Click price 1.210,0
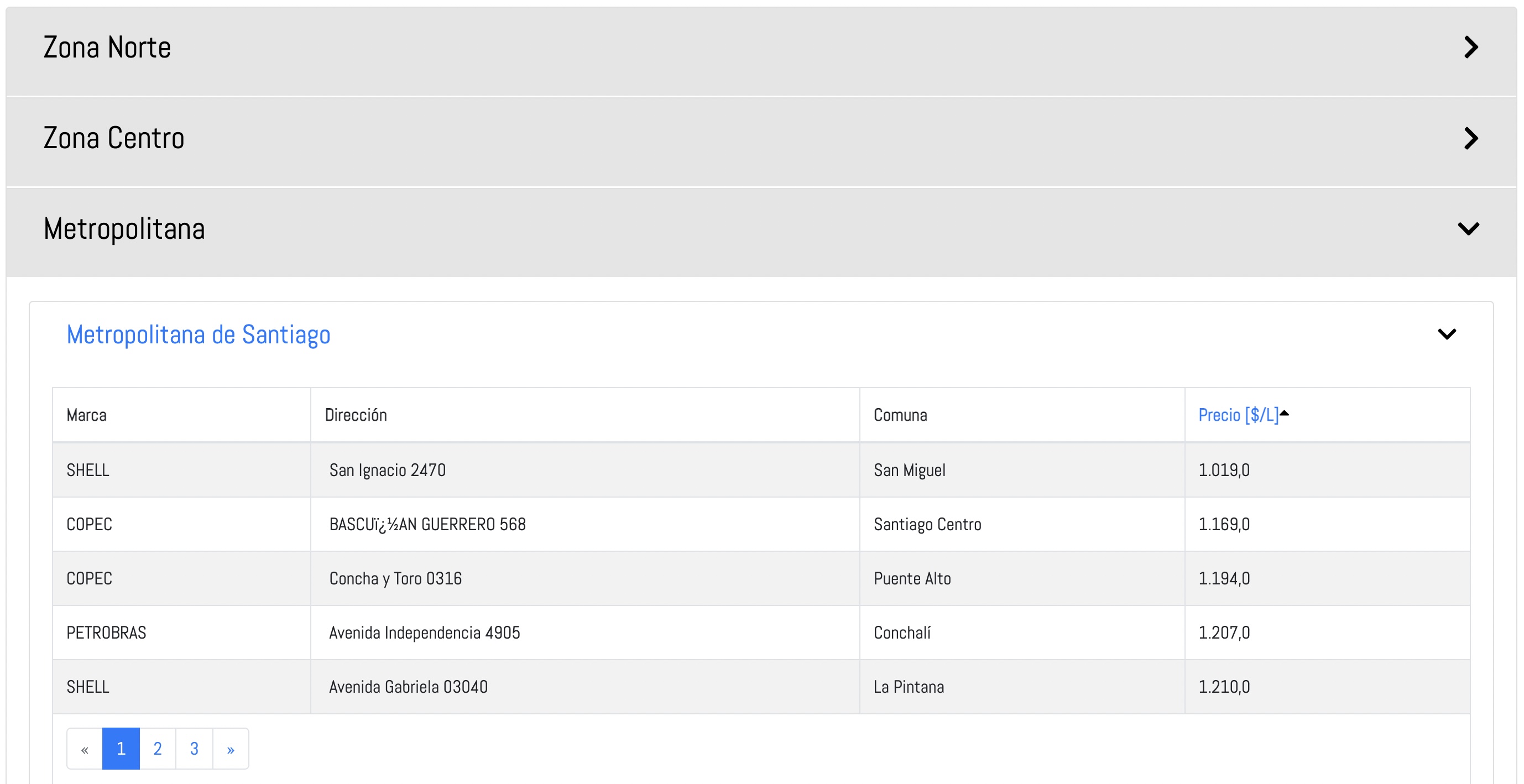Viewport: 1524px width, 784px height. point(1224,688)
